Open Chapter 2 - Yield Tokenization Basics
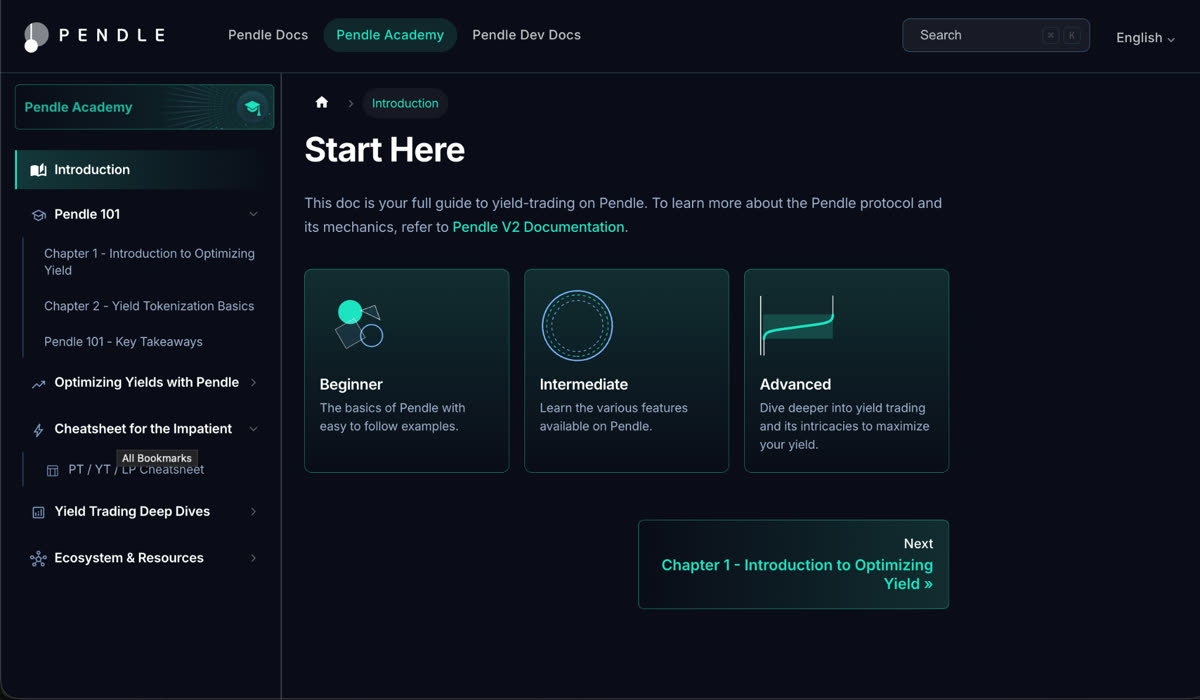This screenshot has height=700, width=1200. pos(149,306)
